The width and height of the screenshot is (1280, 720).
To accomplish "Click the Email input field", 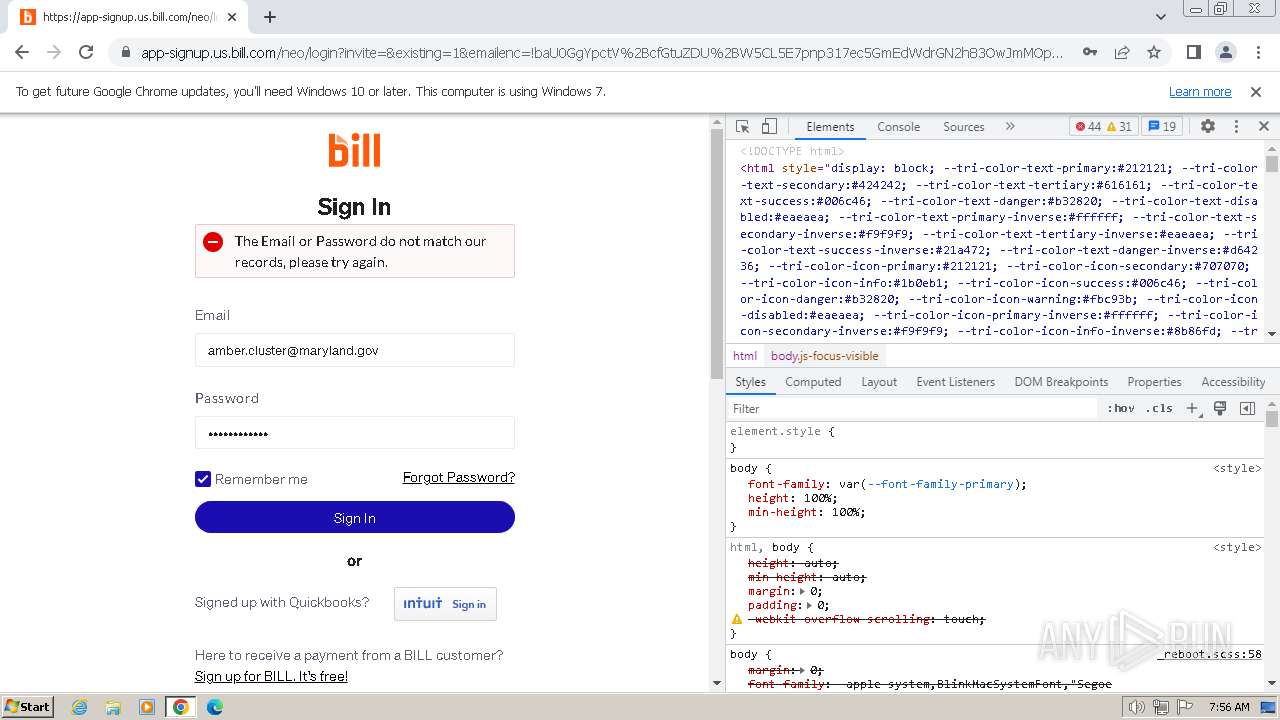I will point(354,350).
